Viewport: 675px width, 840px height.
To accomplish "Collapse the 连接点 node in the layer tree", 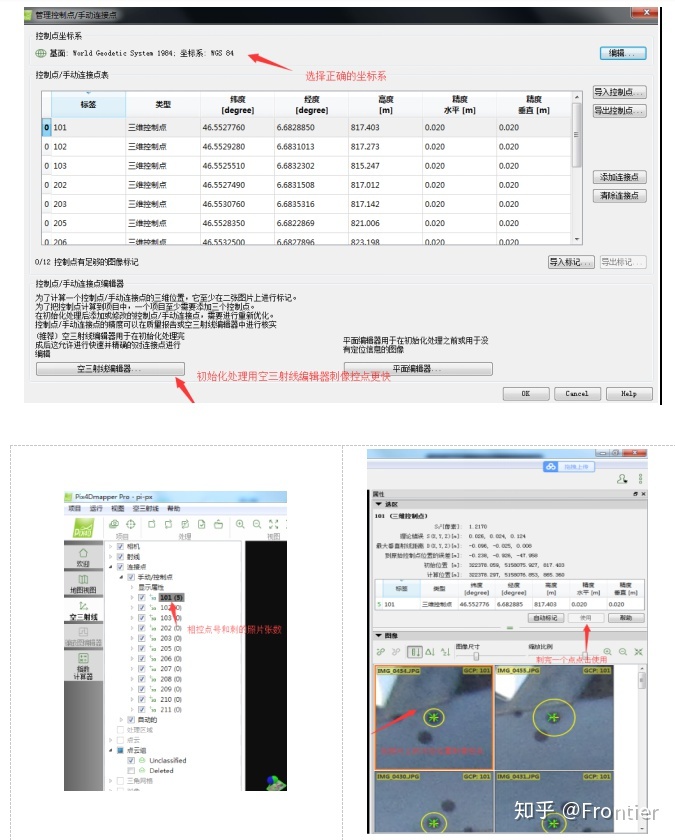I will pos(111,567).
